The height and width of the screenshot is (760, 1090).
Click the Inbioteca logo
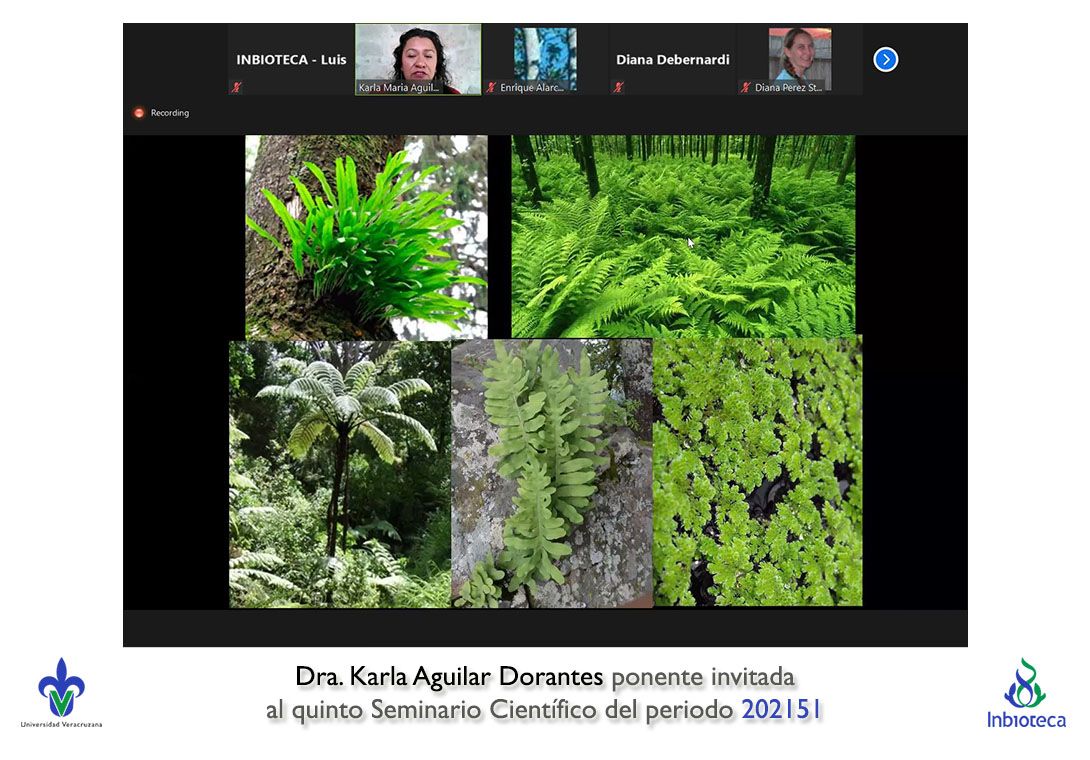[1026, 692]
